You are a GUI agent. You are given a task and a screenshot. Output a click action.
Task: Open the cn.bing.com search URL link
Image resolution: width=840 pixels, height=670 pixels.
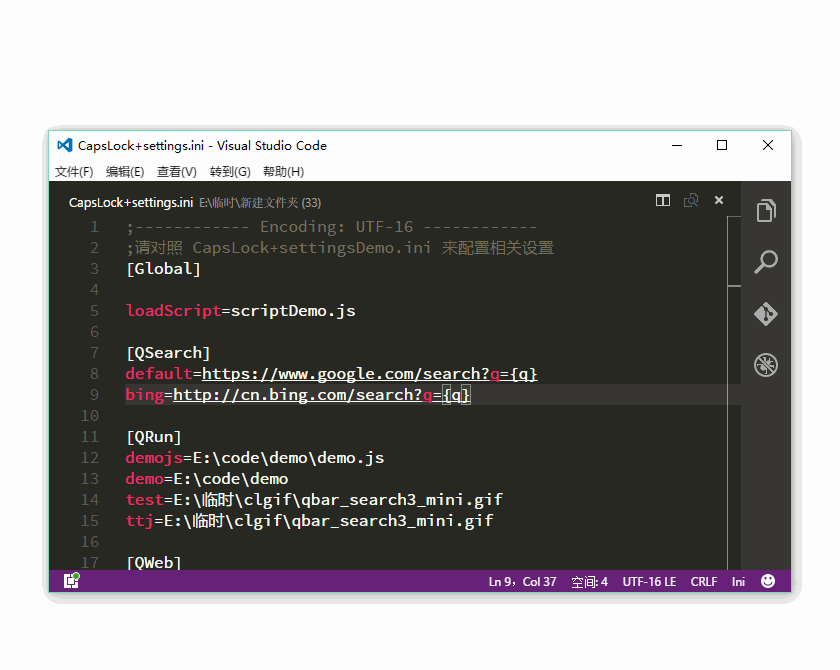[321, 395]
